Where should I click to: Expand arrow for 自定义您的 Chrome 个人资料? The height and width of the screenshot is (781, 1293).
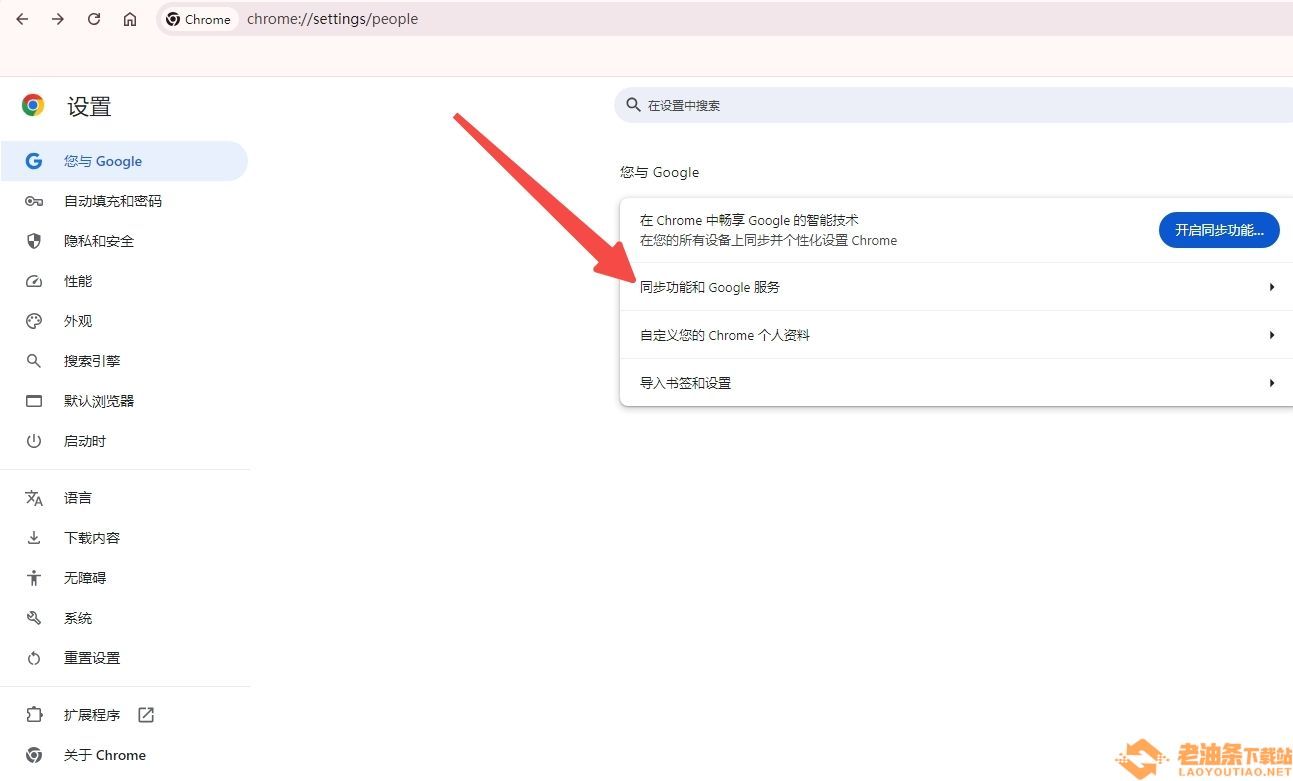[1271, 335]
